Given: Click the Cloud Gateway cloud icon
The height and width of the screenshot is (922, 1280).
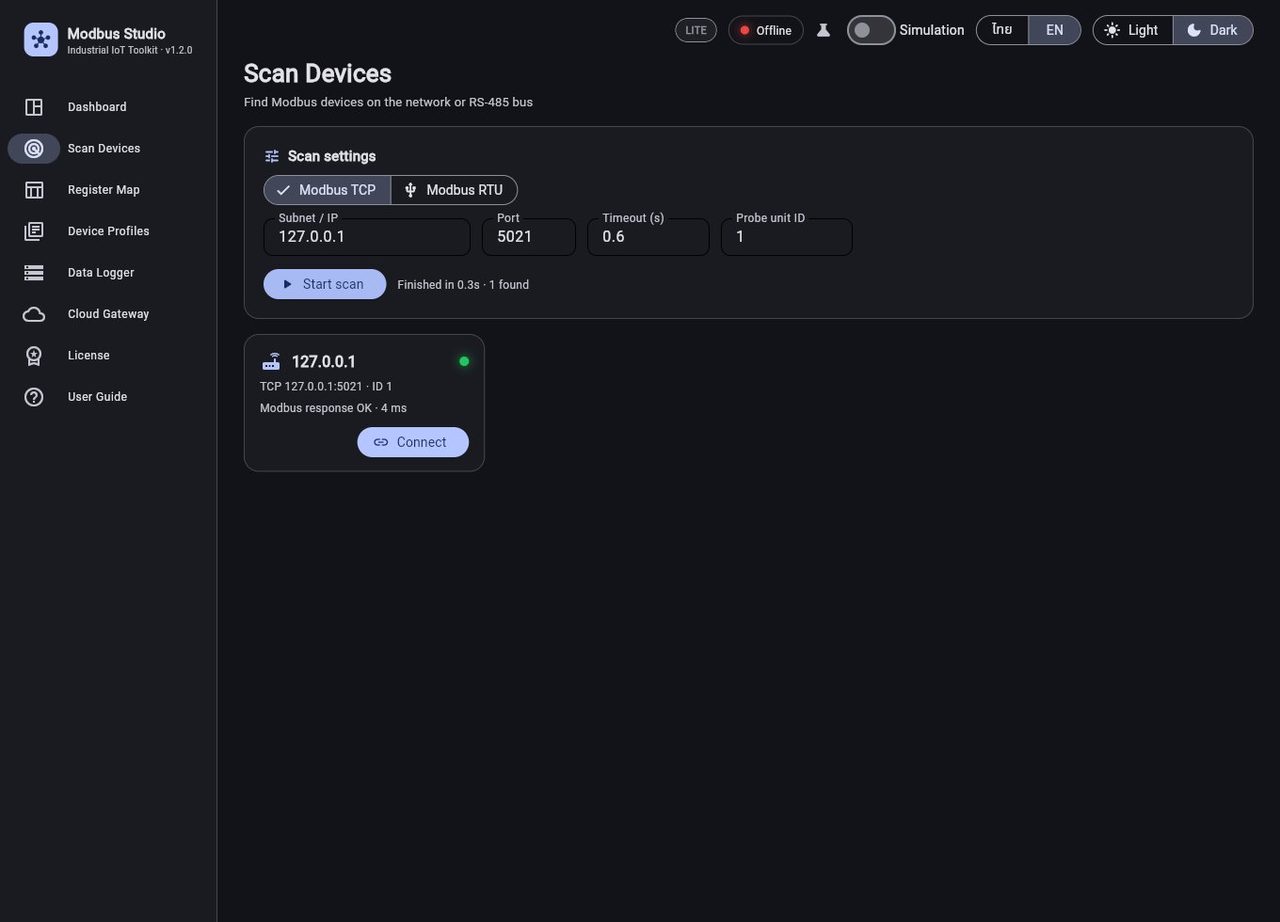Looking at the screenshot, I should coord(34,314).
